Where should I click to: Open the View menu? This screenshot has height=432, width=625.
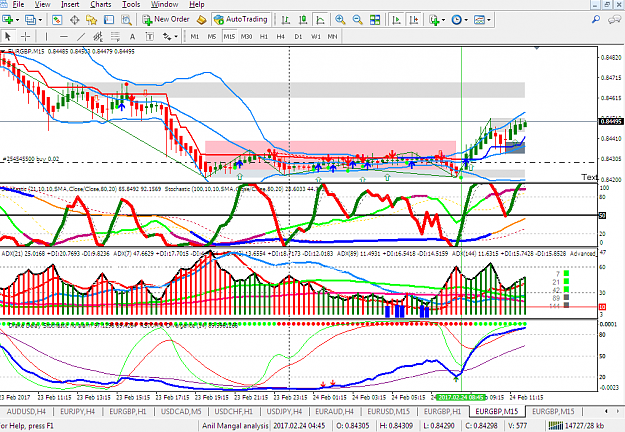coord(42,5)
